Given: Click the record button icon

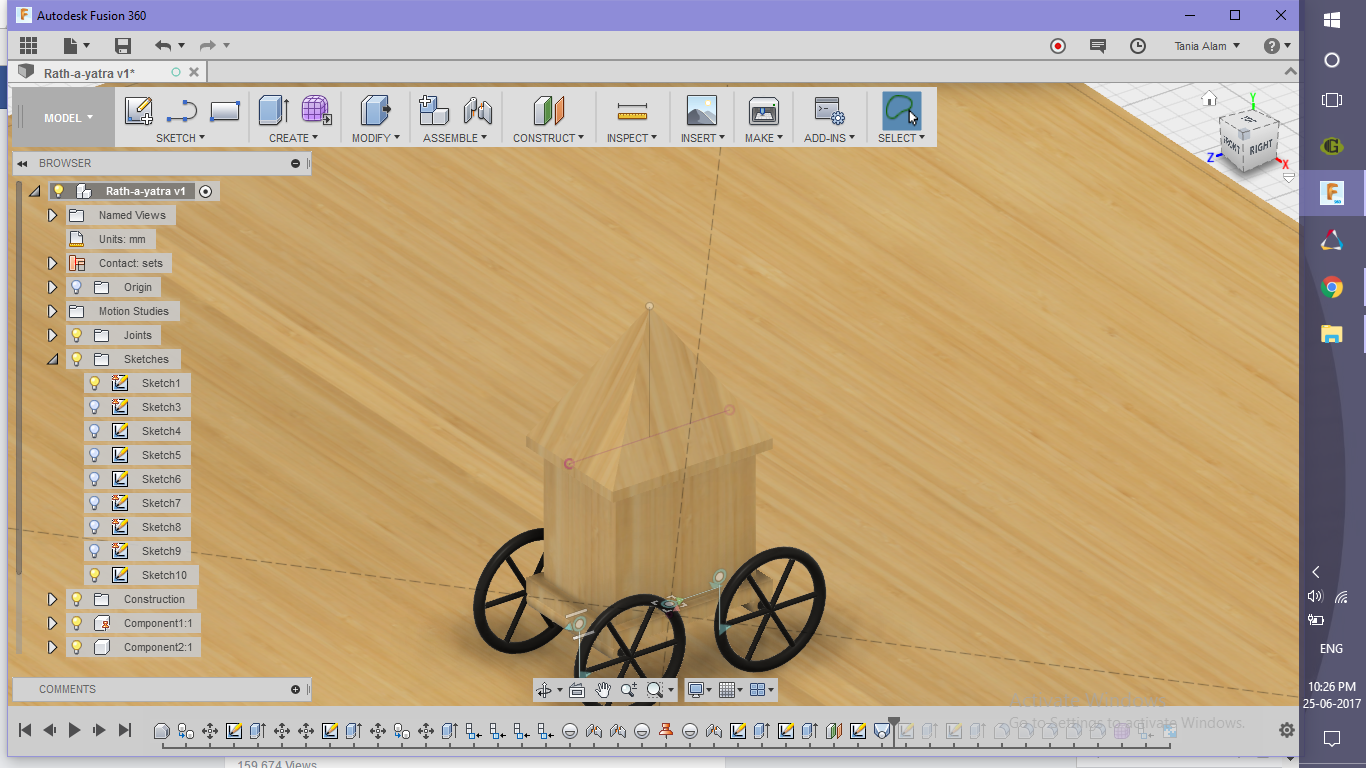Looking at the screenshot, I should tap(1058, 46).
